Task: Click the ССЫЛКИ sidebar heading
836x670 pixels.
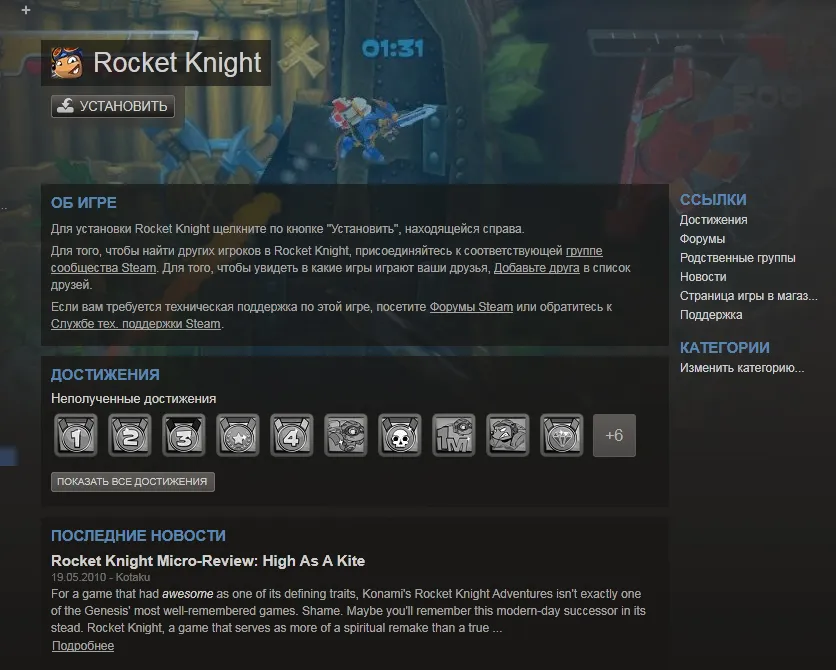Action: (x=713, y=200)
